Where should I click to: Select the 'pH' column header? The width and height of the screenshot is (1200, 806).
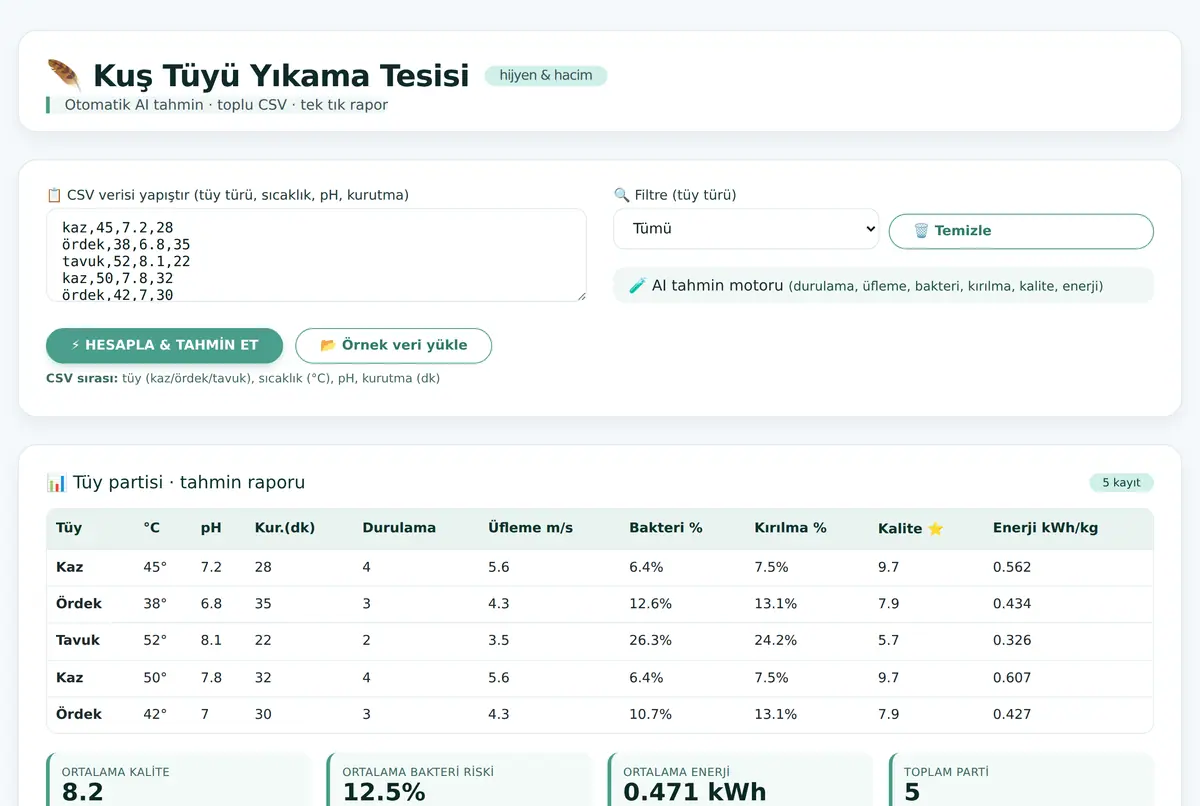tap(211, 528)
